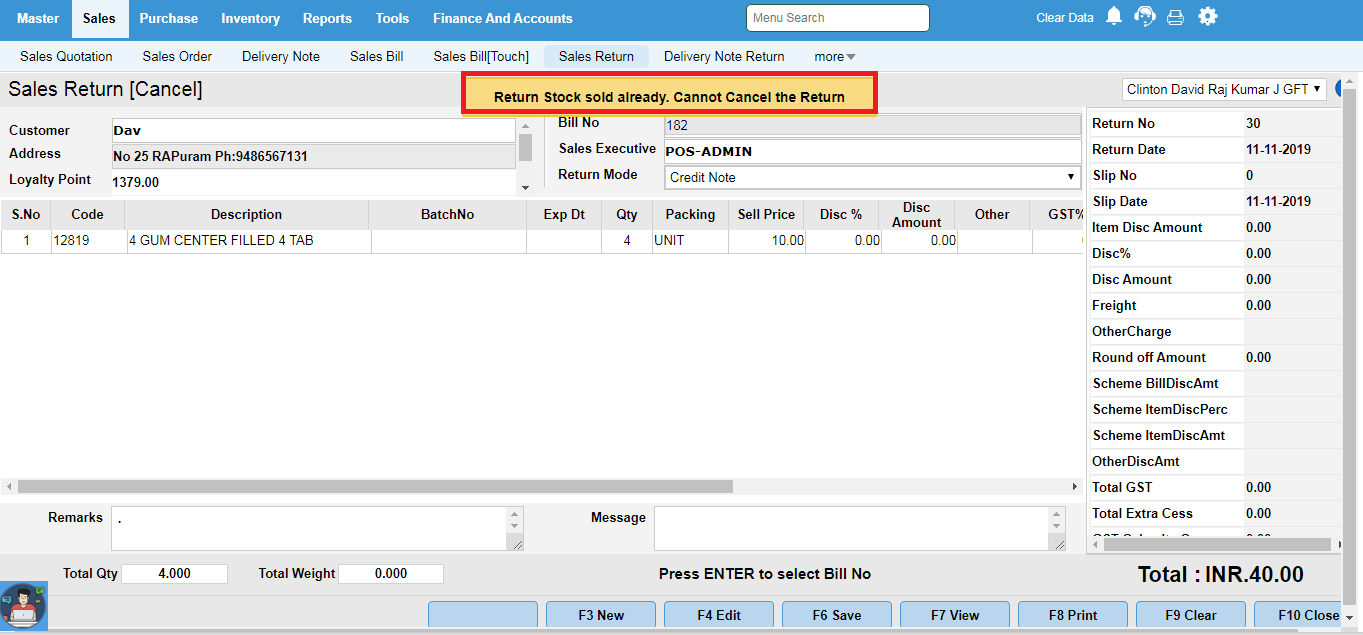Click the Freight value field
Image resolution: width=1363 pixels, height=635 pixels.
click(x=1292, y=305)
